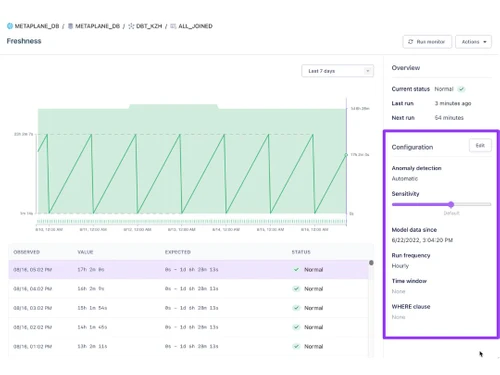Select the 08/16, 04:02 PM observation

click(188, 289)
